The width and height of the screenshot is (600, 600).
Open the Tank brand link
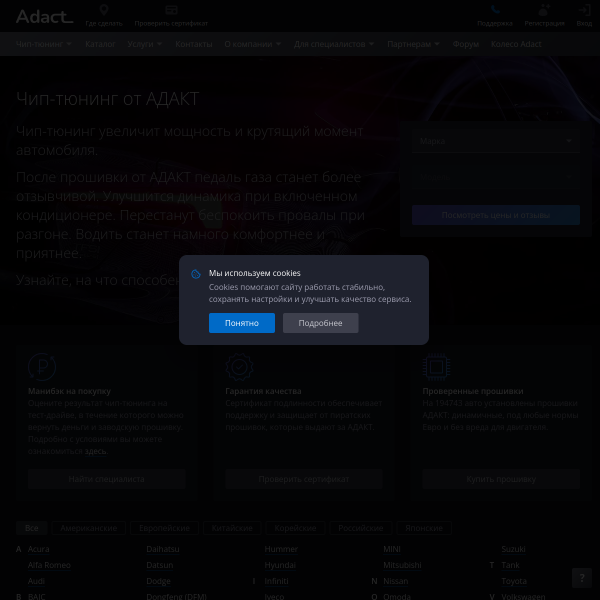coord(510,565)
